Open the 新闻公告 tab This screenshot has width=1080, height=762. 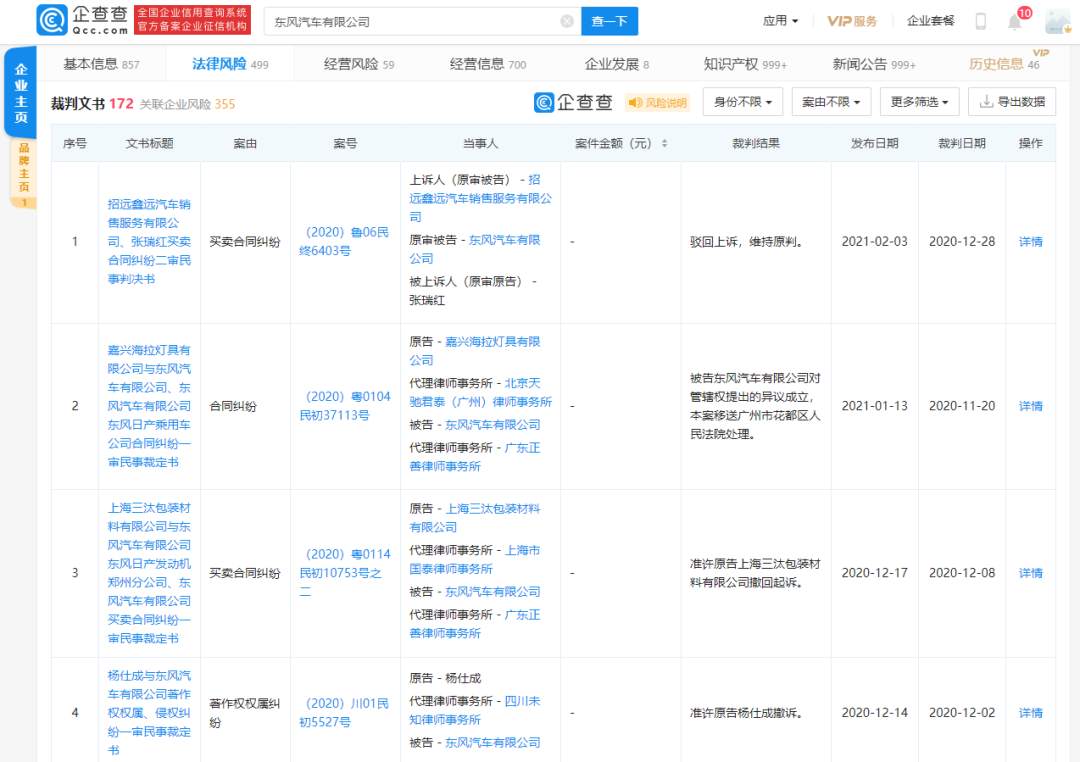pos(874,64)
